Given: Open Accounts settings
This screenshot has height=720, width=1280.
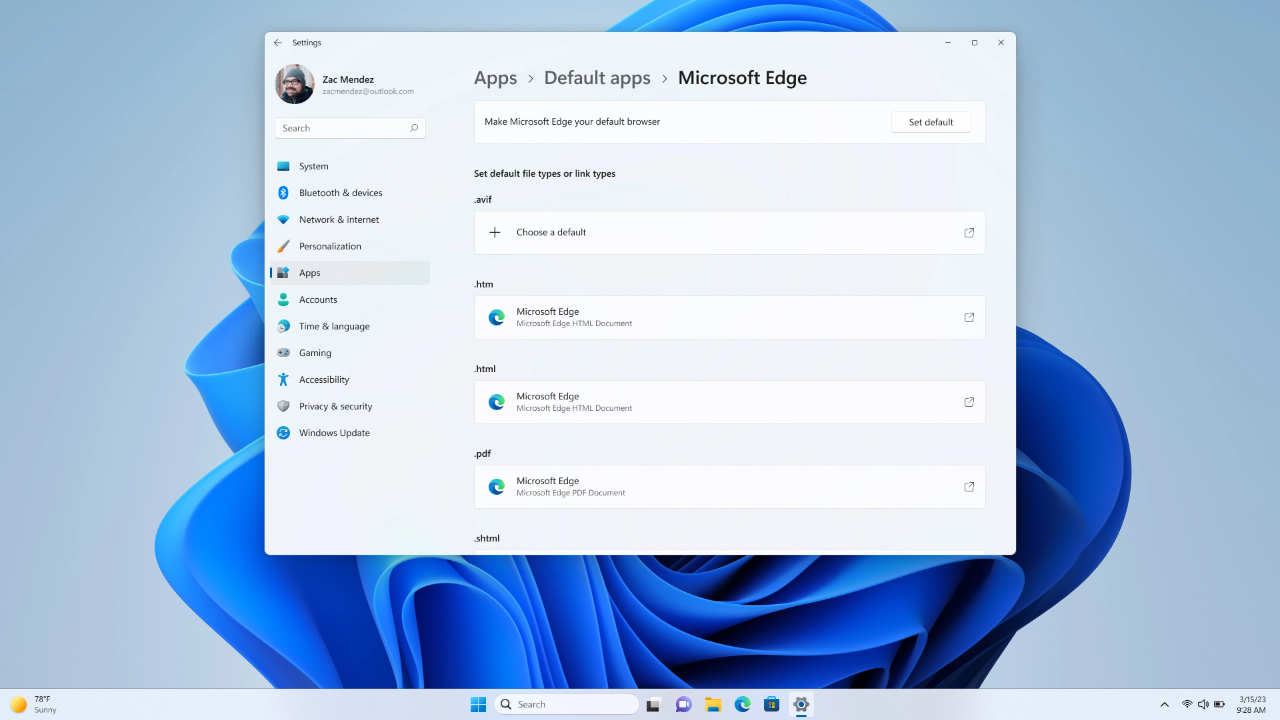Looking at the screenshot, I should 350,300.
